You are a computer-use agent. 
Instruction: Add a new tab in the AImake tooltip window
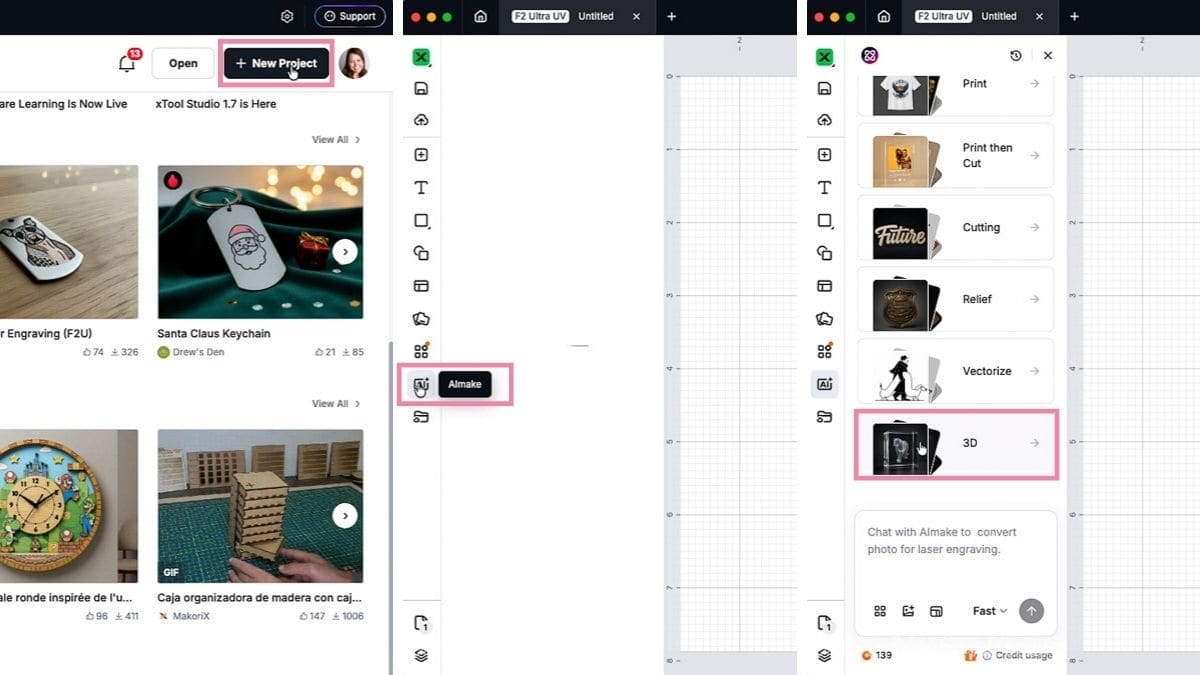point(671,16)
